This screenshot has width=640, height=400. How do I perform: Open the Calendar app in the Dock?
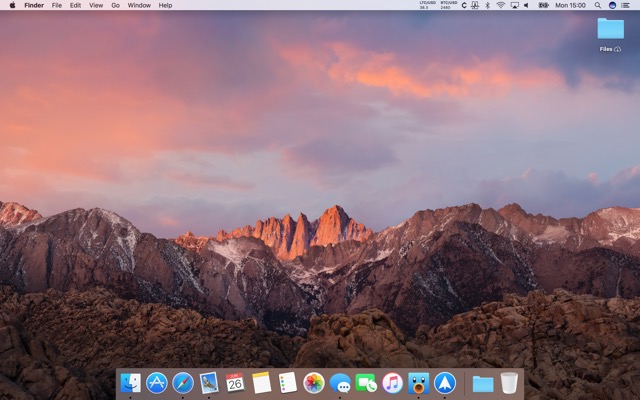[x=235, y=383]
